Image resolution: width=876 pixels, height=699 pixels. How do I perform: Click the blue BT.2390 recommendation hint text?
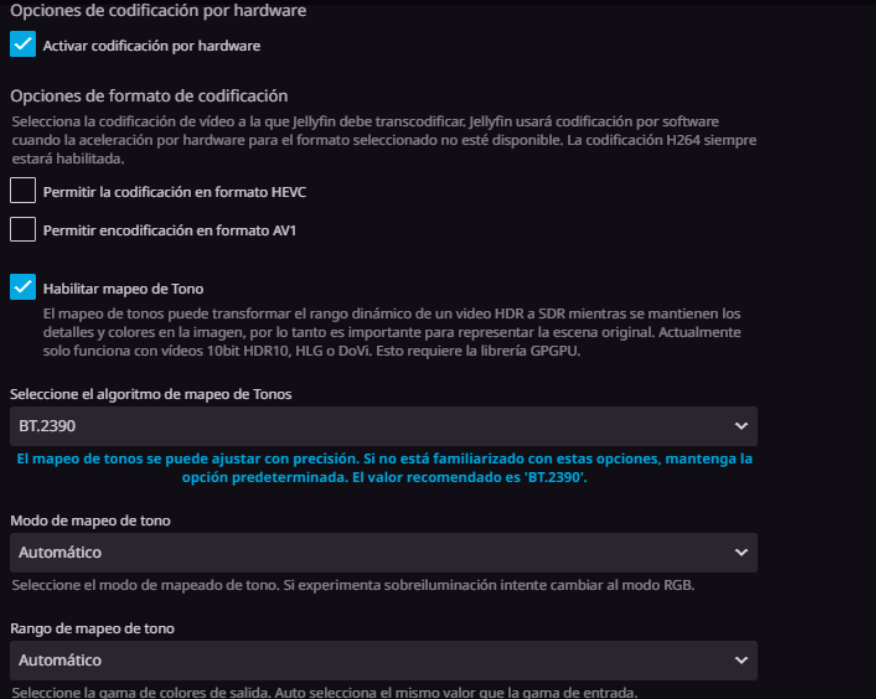click(x=384, y=468)
